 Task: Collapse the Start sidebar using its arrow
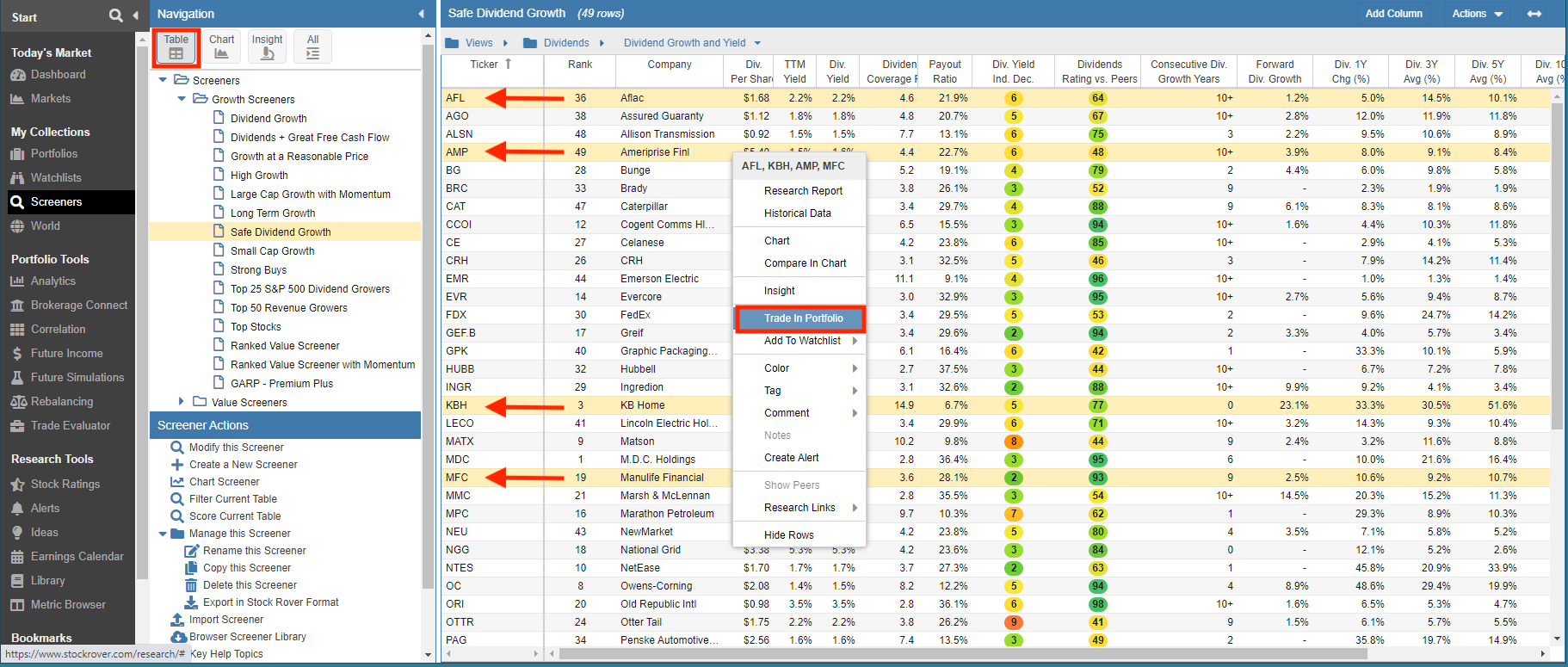[x=135, y=15]
